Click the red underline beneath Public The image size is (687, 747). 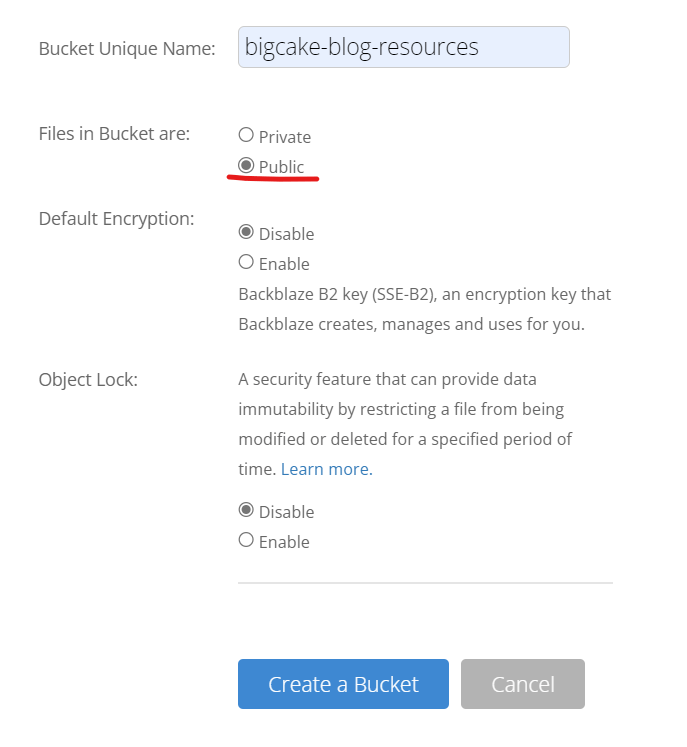click(x=273, y=180)
